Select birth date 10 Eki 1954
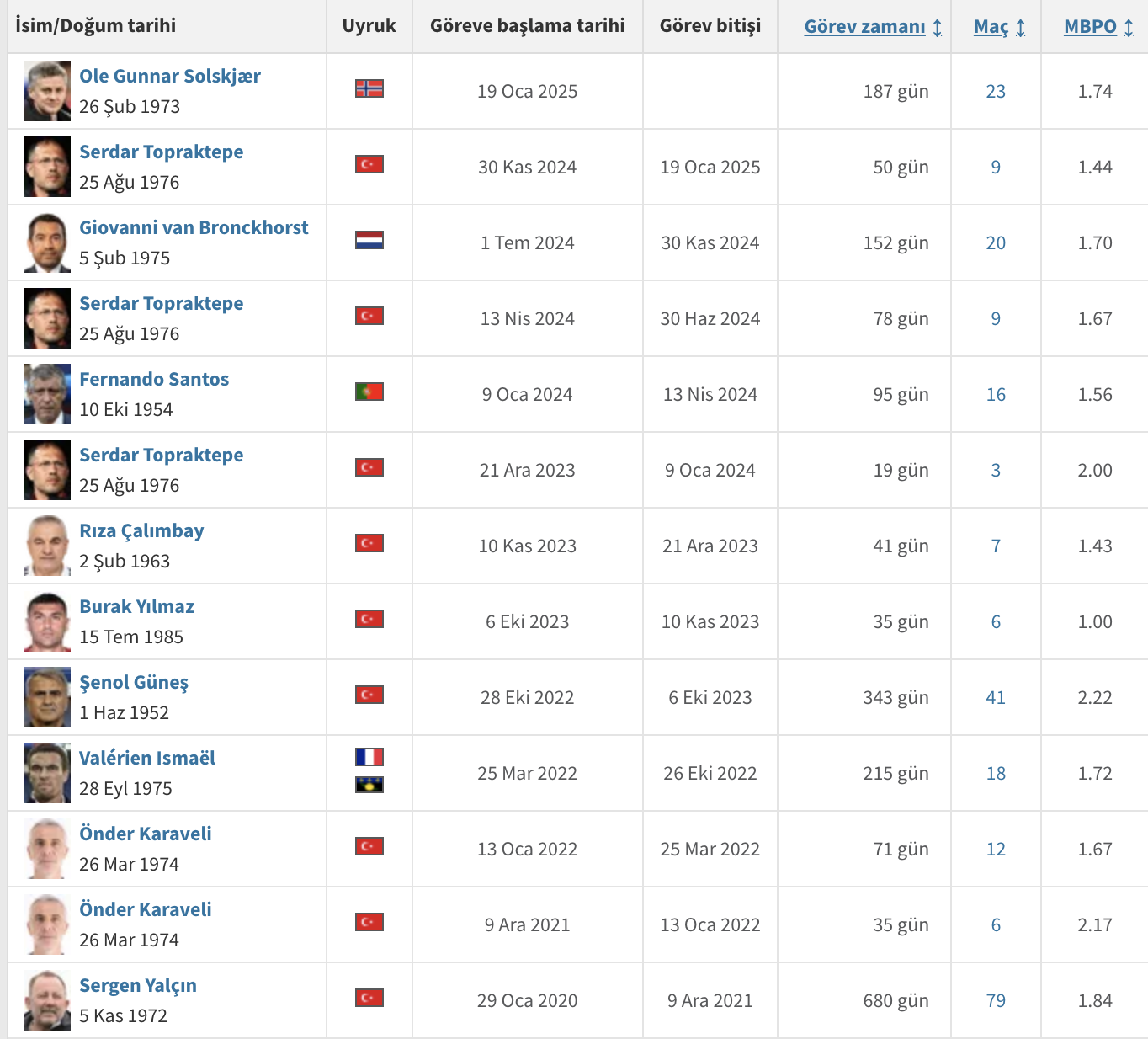This screenshot has height=1039, width=1148. pos(126,409)
